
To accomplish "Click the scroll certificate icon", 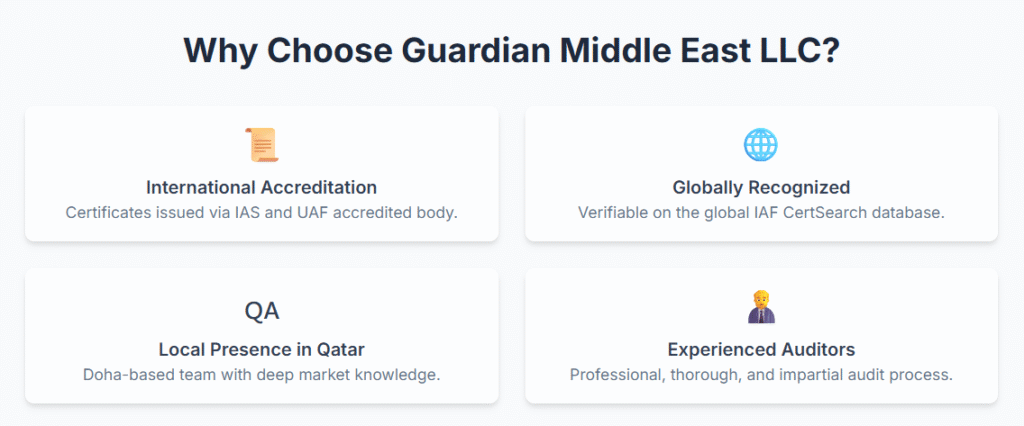I will (261, 145).
